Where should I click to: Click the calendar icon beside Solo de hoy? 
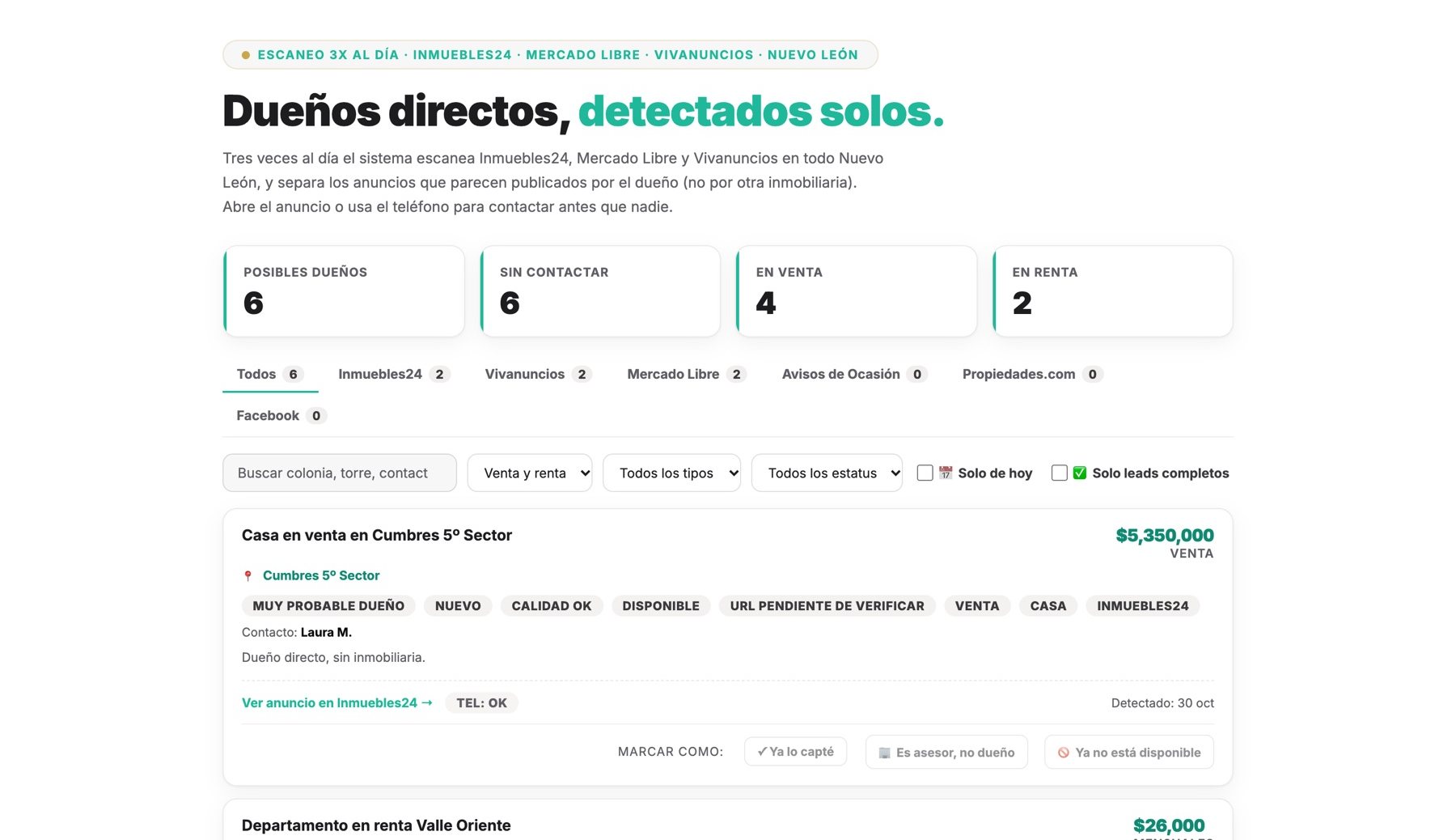pyautogui.click(x=945, y=473)
